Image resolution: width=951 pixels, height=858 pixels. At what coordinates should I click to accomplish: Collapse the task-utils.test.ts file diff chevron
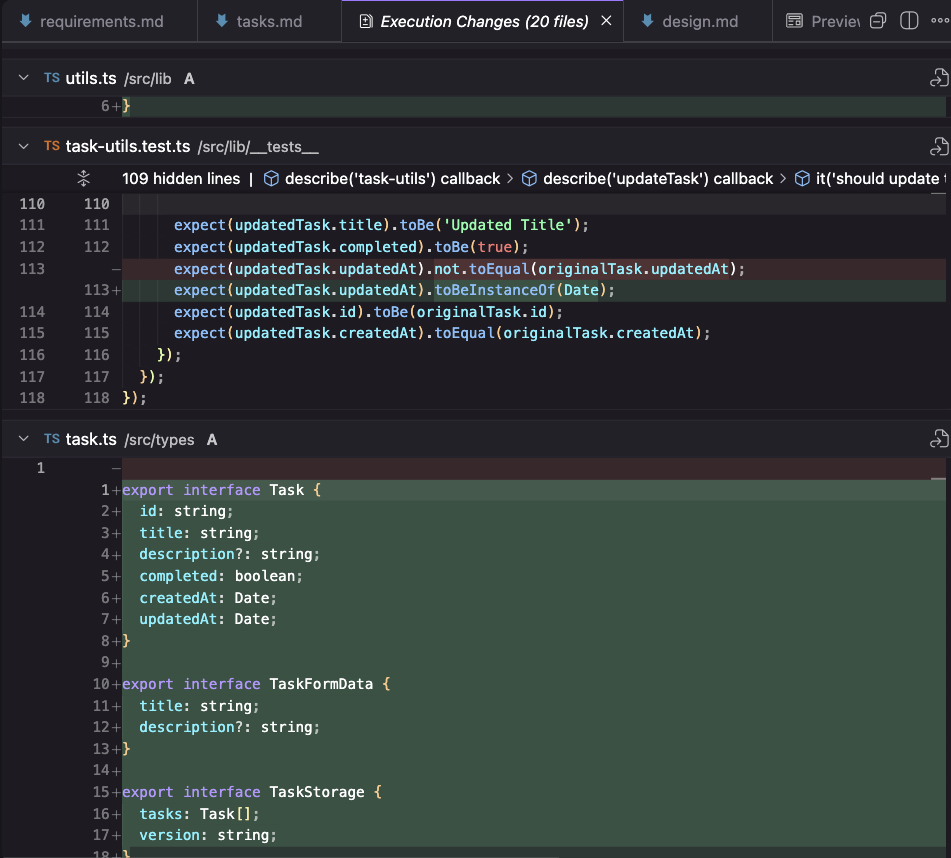24,146
